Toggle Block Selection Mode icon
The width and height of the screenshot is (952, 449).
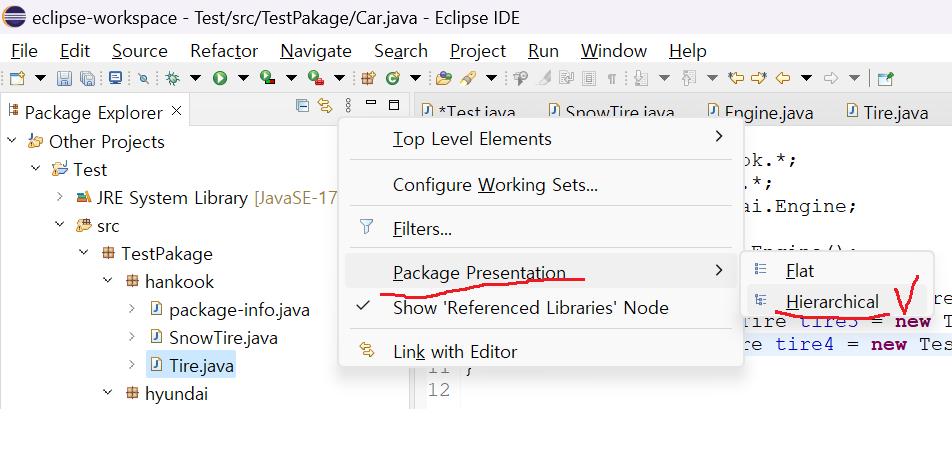point(588,78)
